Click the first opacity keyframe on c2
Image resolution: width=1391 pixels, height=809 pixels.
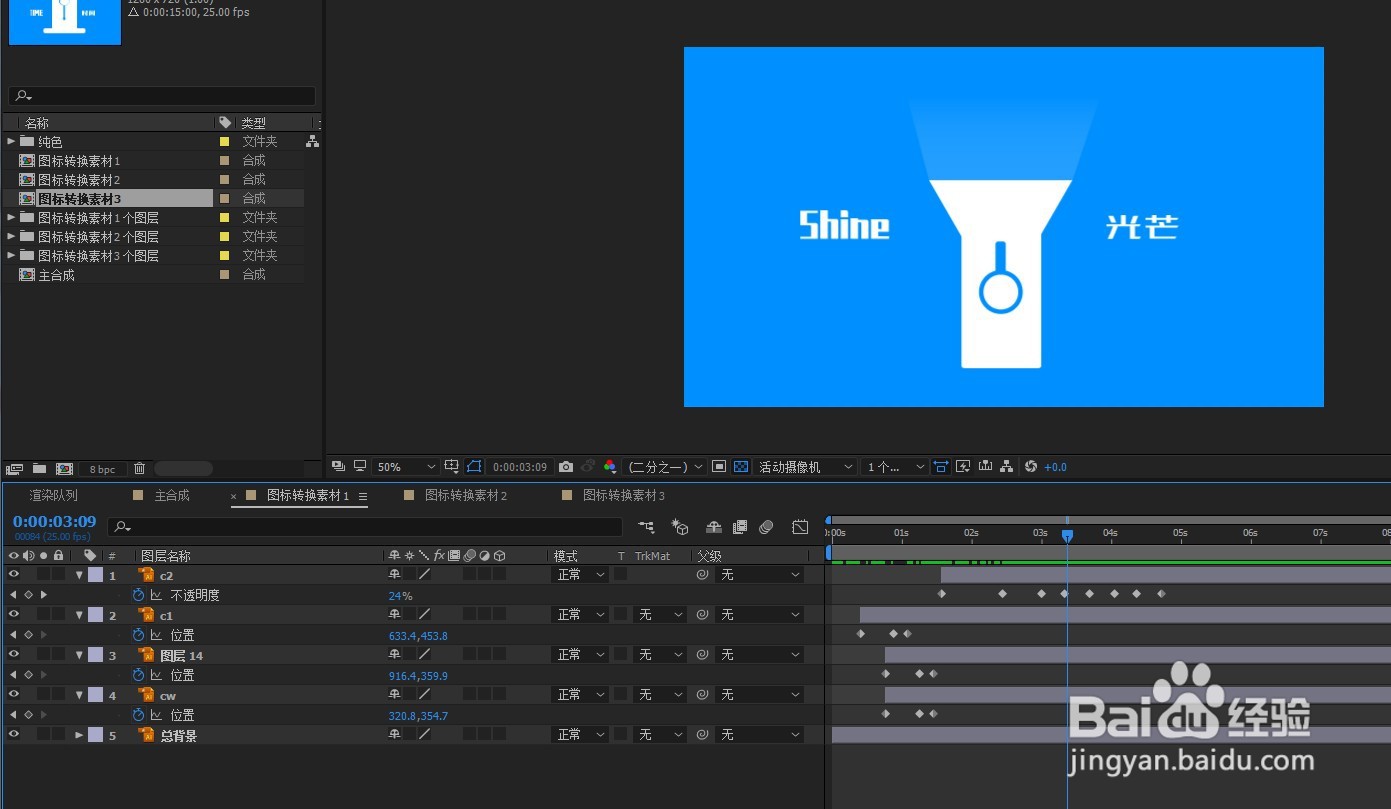point(941,594)
